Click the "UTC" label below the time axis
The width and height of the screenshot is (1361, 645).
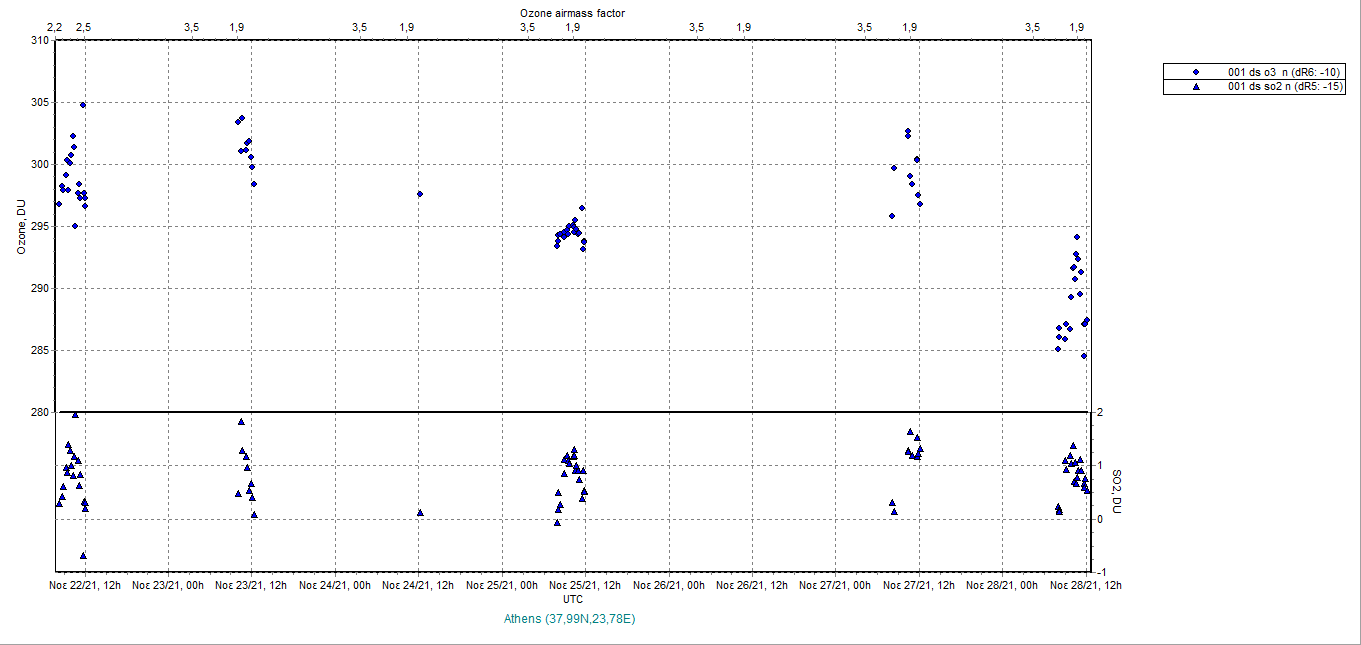pos(573,599)
